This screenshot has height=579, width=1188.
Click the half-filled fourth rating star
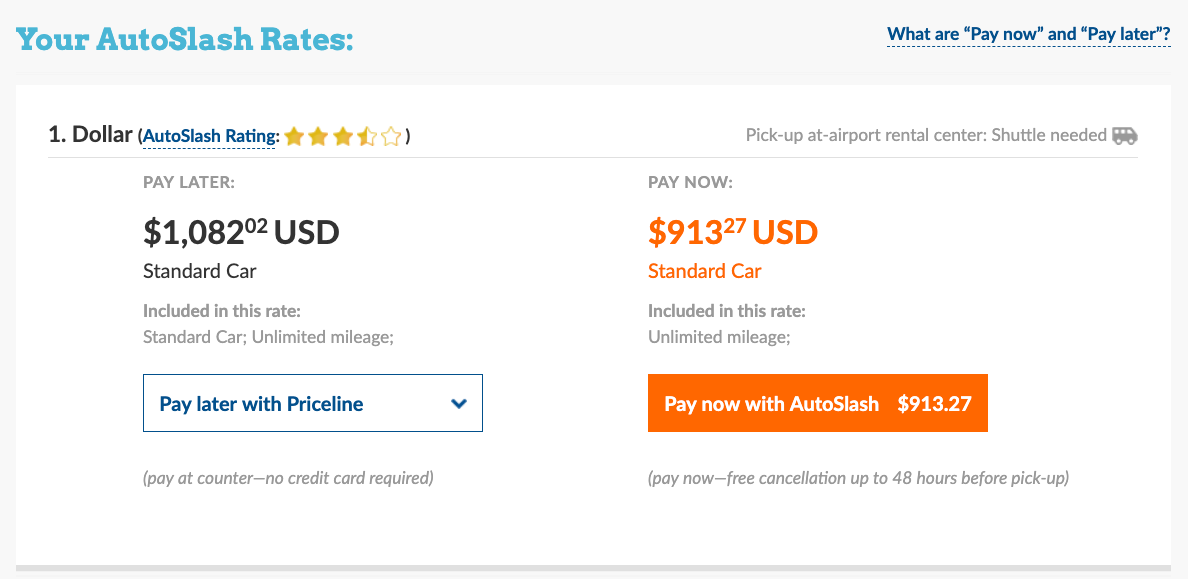tap(367, 136)
